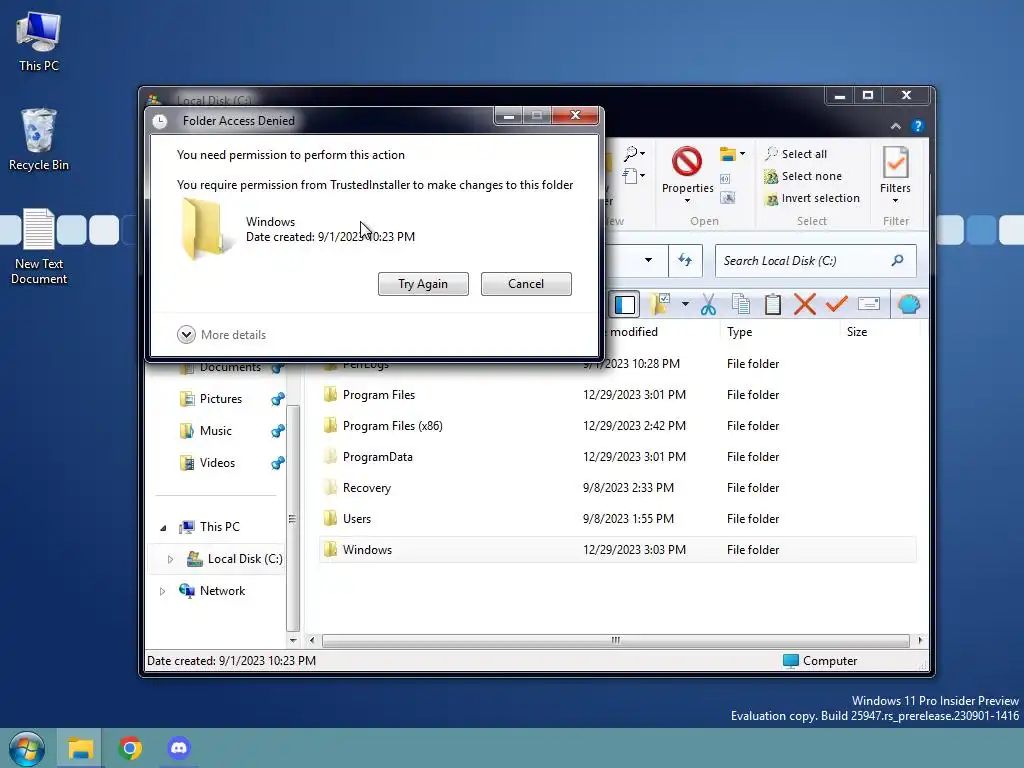The image size is (1024, 768).
Task: Click the Refresh arrows button
Action: coord(685,261)
